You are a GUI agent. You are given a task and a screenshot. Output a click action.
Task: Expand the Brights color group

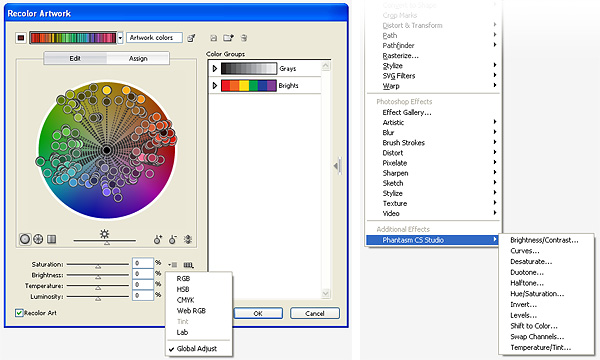pos(215,85)
